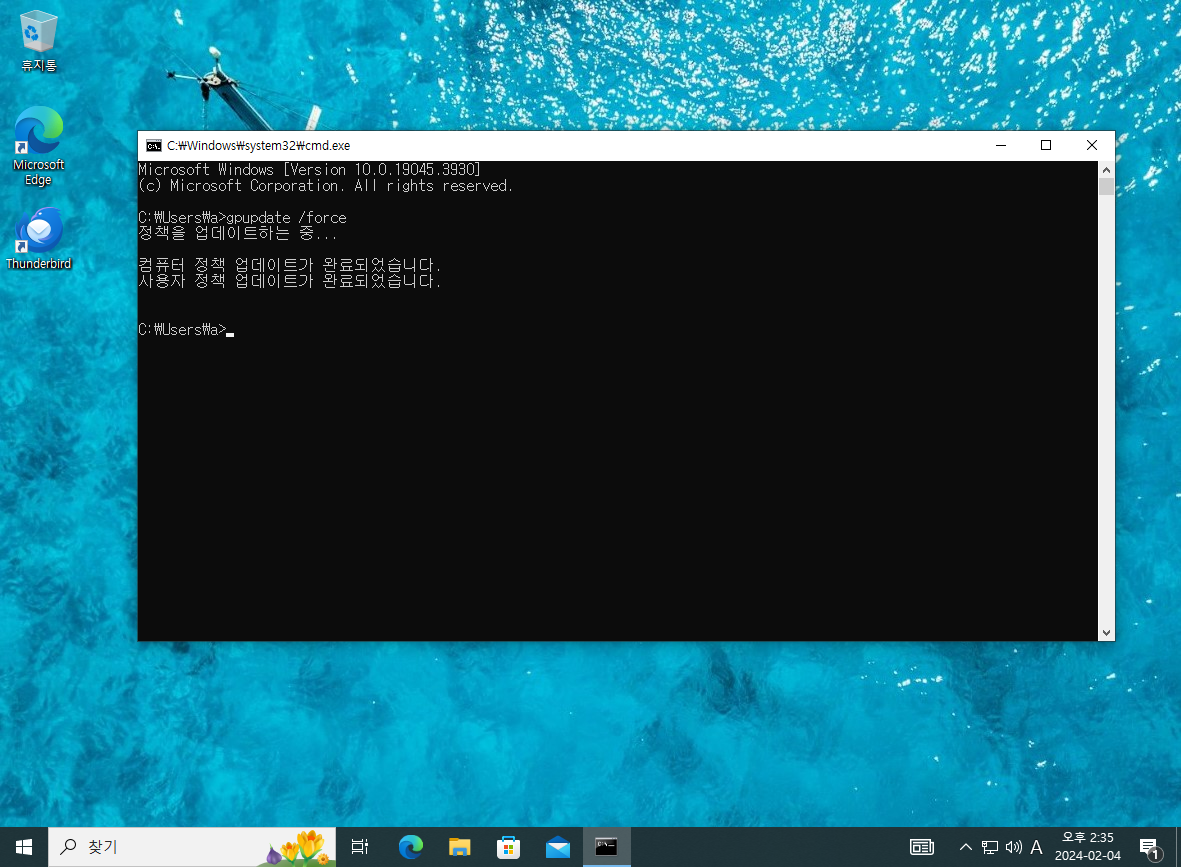Click the cmd vertical scrollbar thumb
The height and width of the screenshot is (867, 1181).
[1106, 187]
